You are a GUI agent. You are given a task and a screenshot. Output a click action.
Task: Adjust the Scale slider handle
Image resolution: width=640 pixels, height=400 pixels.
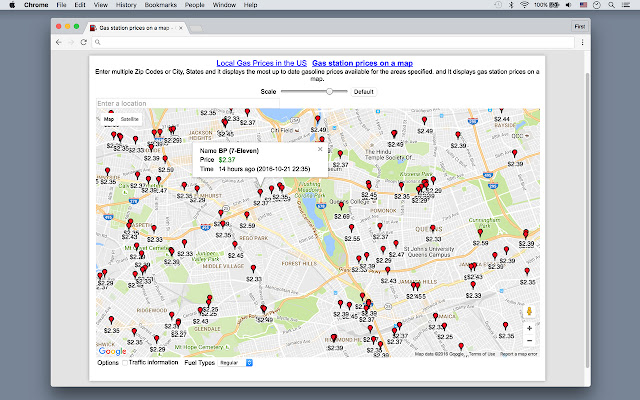[329, 91]
